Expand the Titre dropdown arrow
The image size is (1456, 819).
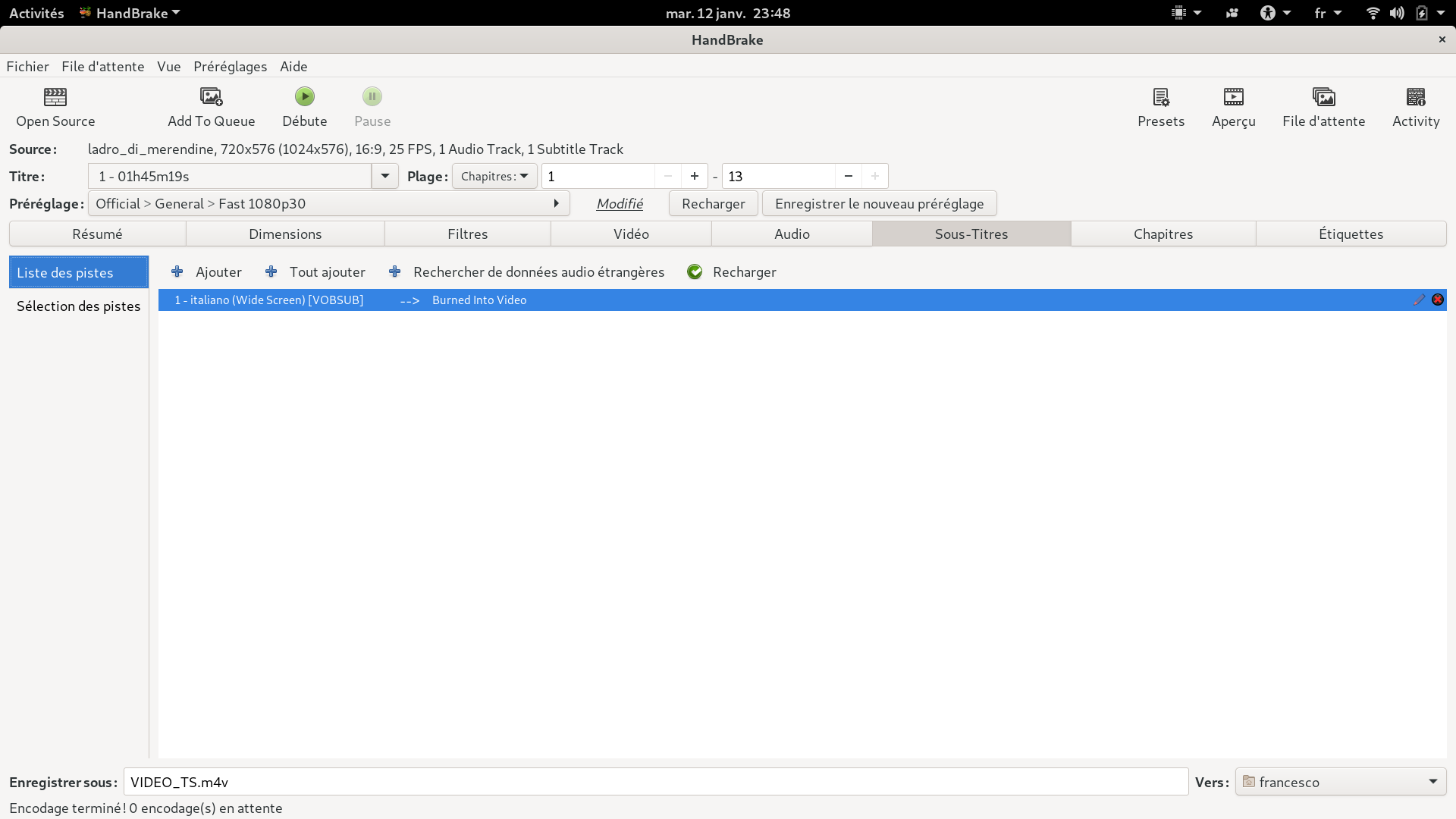[384, 176]
